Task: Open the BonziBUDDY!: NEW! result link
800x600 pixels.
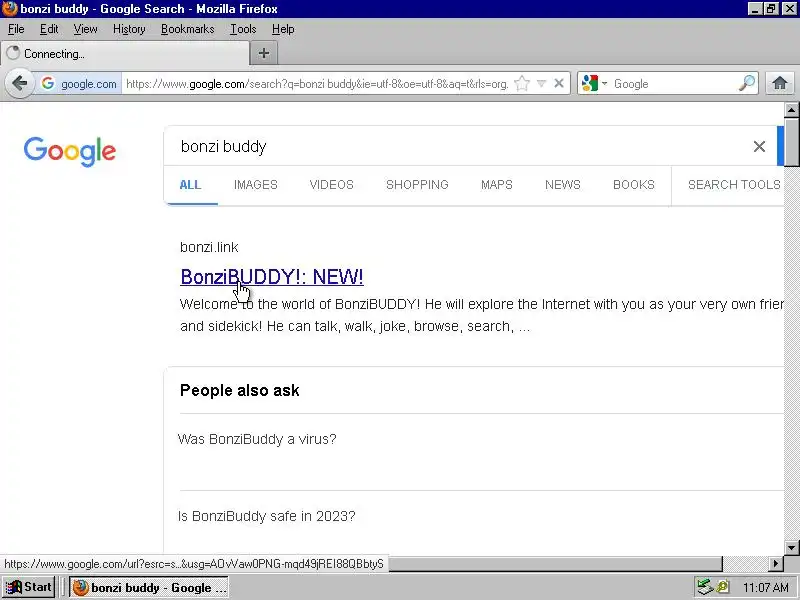Action: coord(272,277)
